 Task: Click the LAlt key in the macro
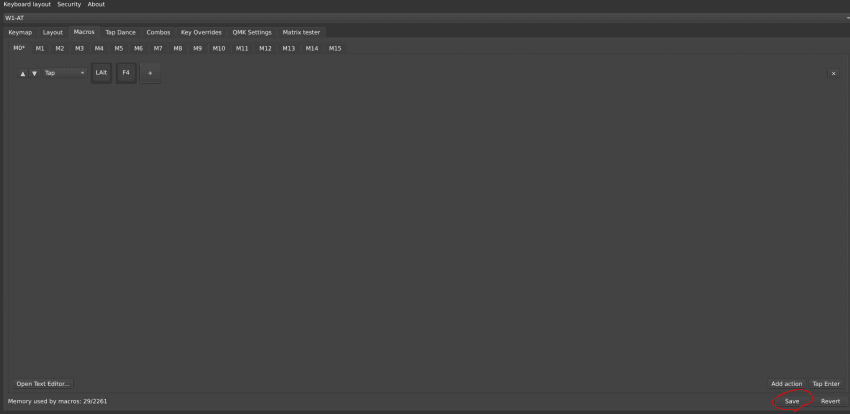(101, 73)
